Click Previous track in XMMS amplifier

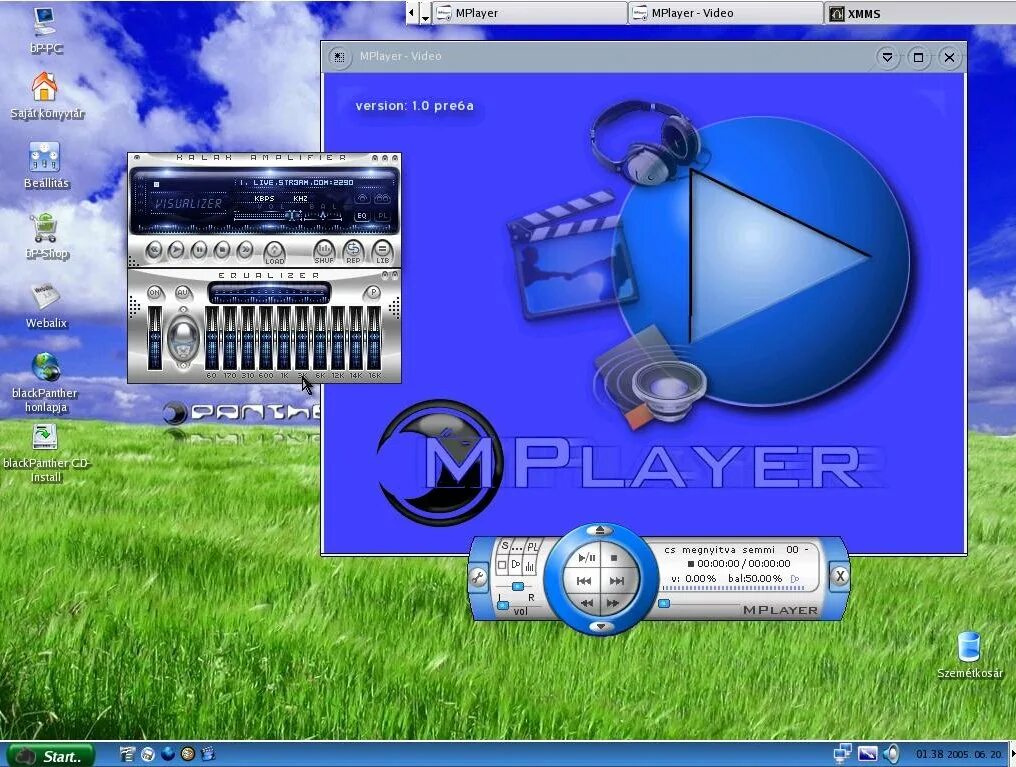(154, 250)
